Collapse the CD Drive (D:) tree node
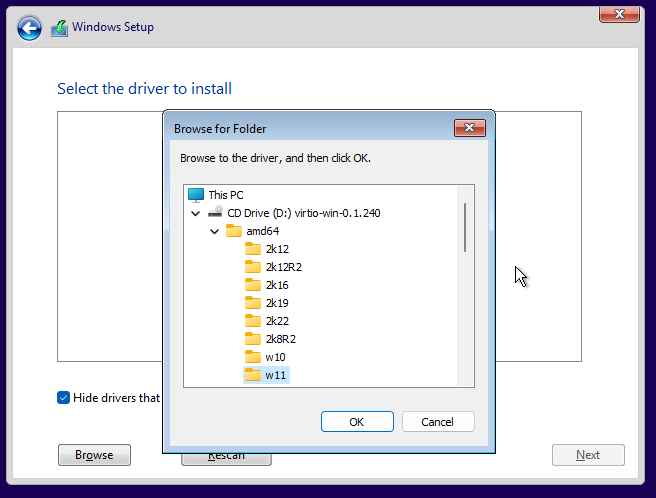656x498 pixels. pyautogui.click(x=195, y=213)
